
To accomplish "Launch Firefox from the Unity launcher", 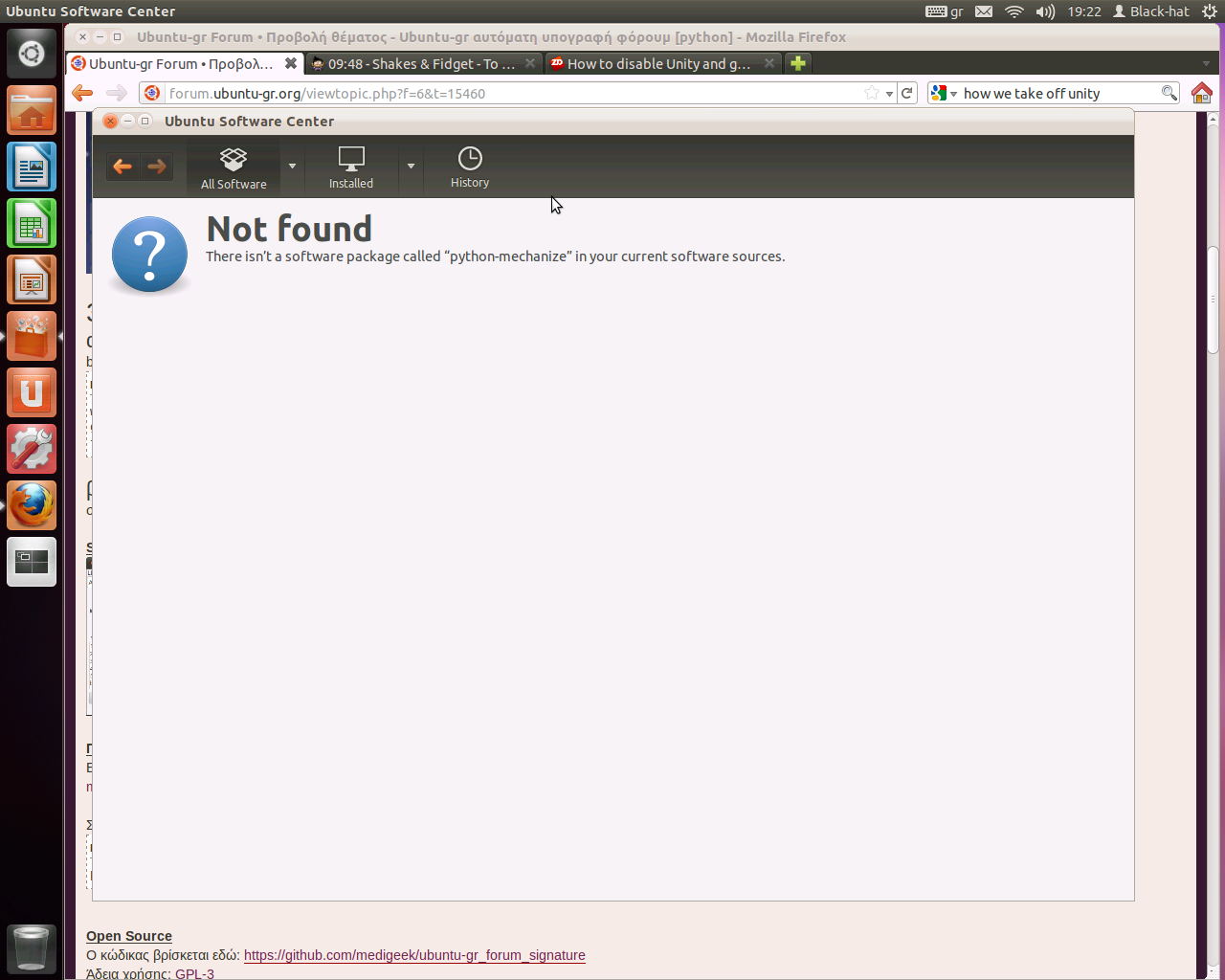I will pyautogui.click(x=32, y=505).
